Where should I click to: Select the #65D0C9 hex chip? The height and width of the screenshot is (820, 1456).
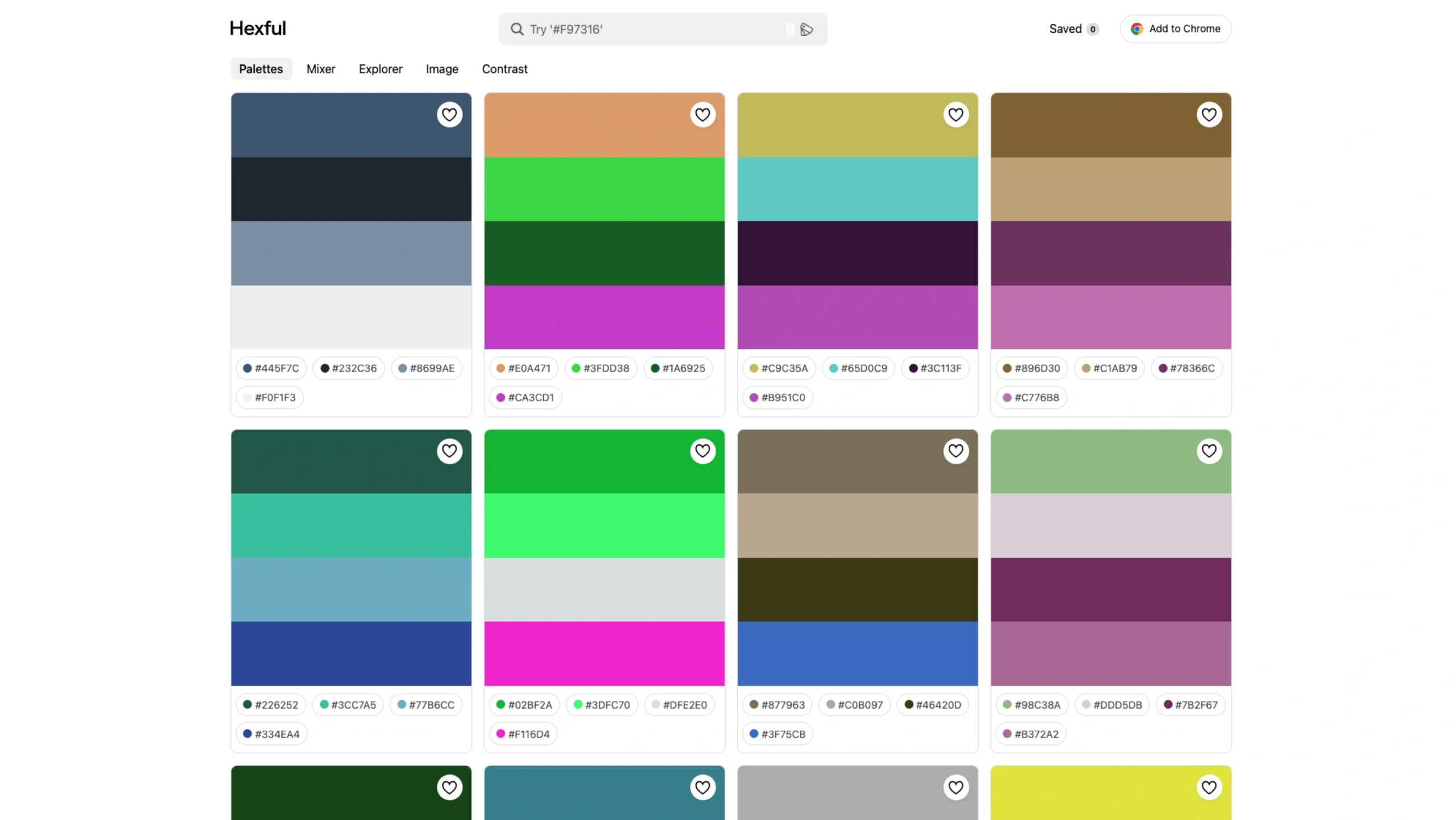(858, 368)
